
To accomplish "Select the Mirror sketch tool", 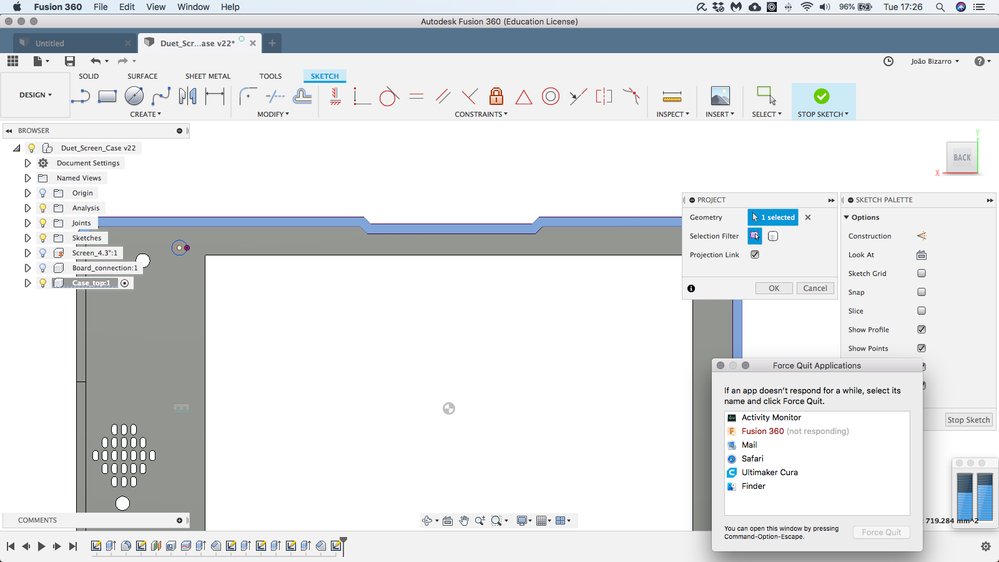I will (x=188, y=96).
